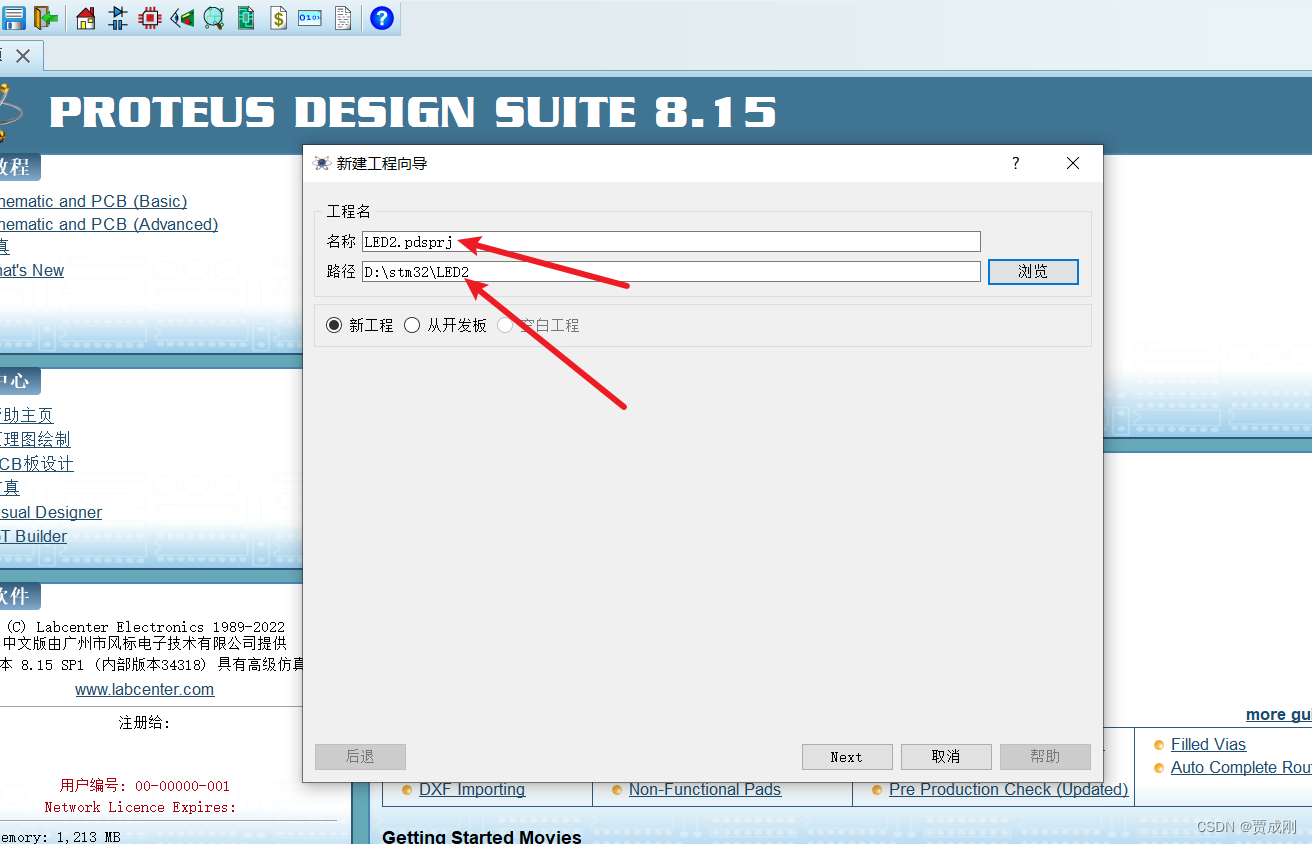This screenshot has width=1312, height=844.
Task: Open the 3D Visualizer eye icon
Action: pyautogui.click(x=182, y=17)
